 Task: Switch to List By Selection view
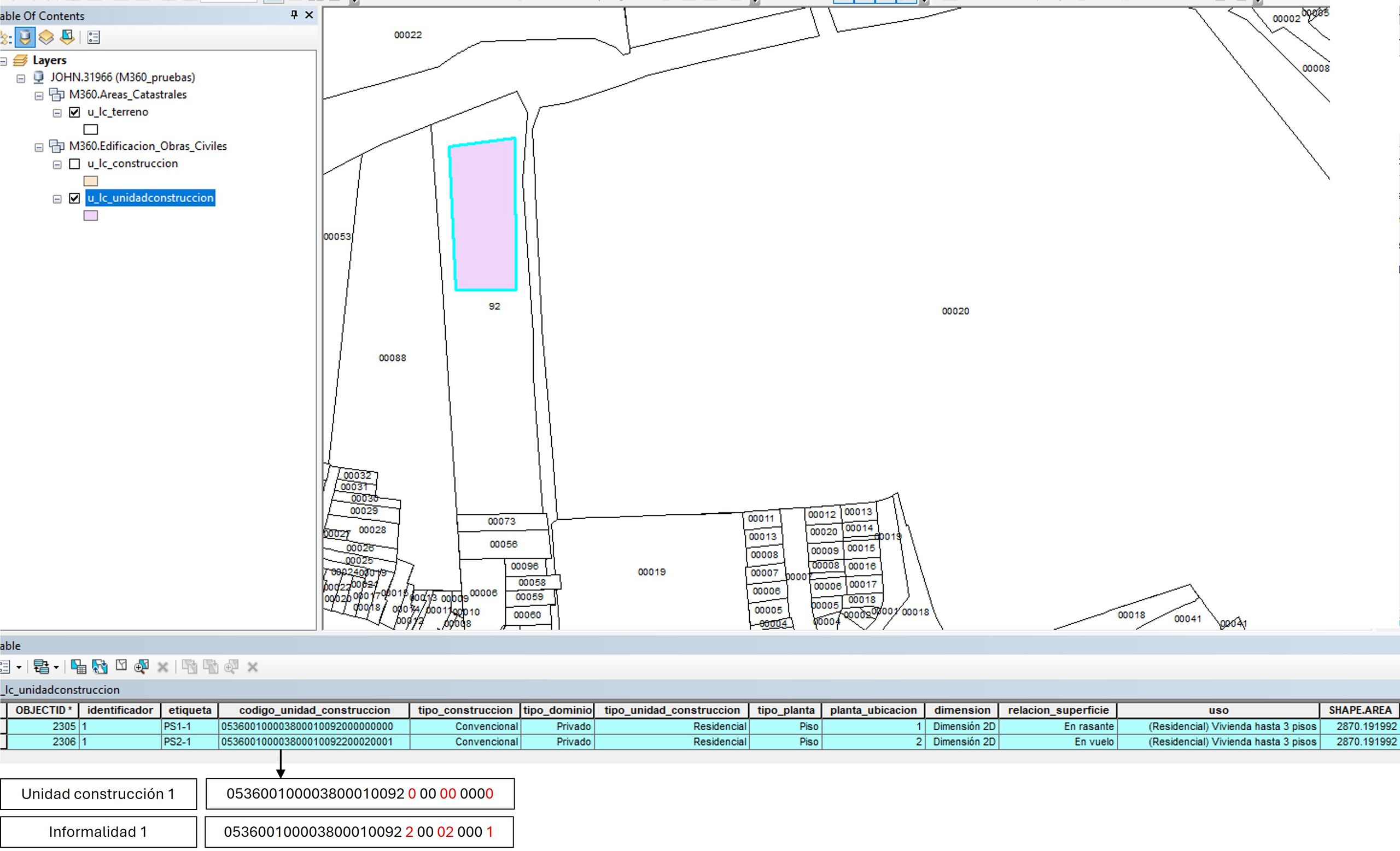[x=67, y=38]
